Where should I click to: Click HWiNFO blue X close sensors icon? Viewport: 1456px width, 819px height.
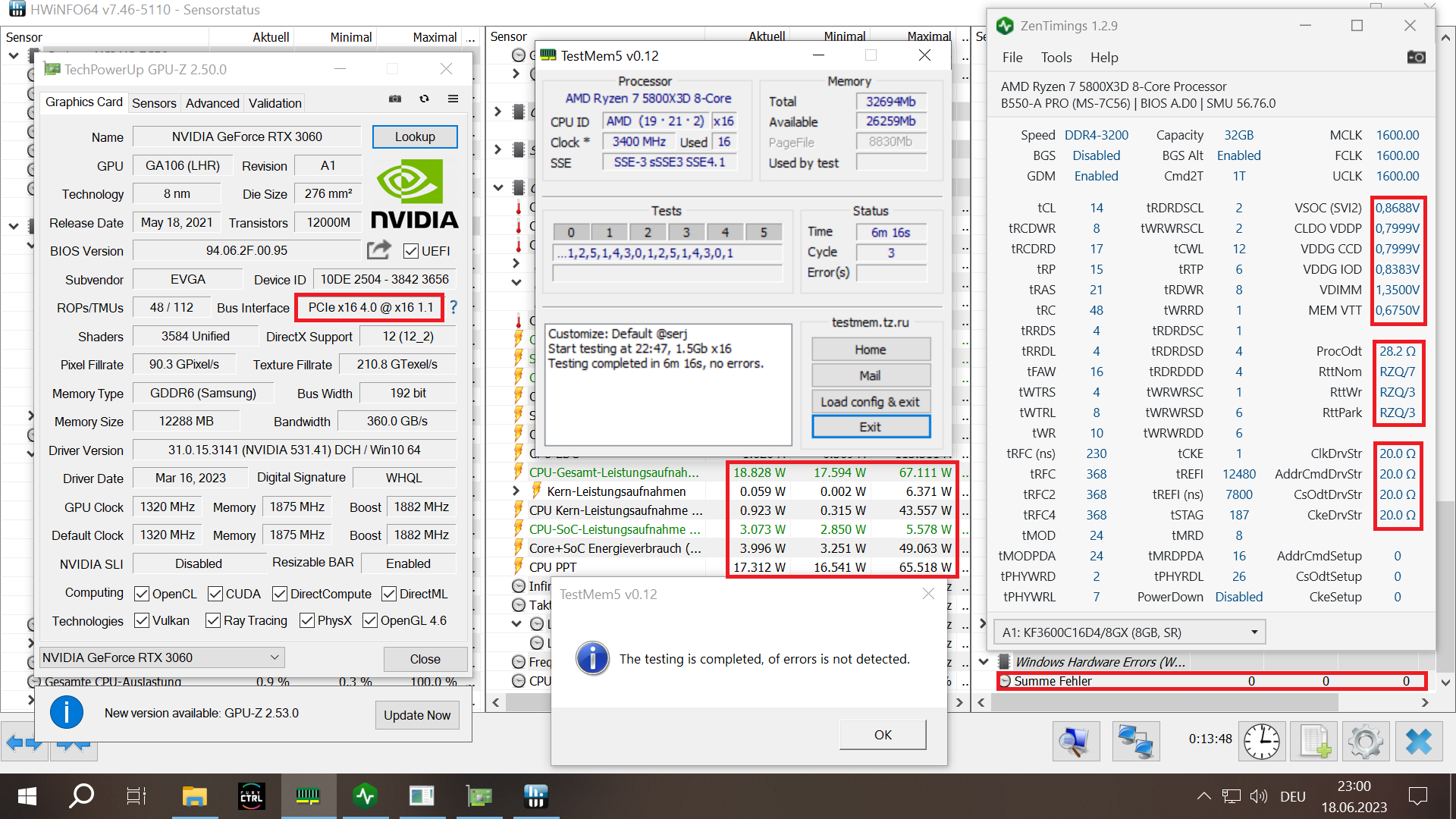(1418, 740)
